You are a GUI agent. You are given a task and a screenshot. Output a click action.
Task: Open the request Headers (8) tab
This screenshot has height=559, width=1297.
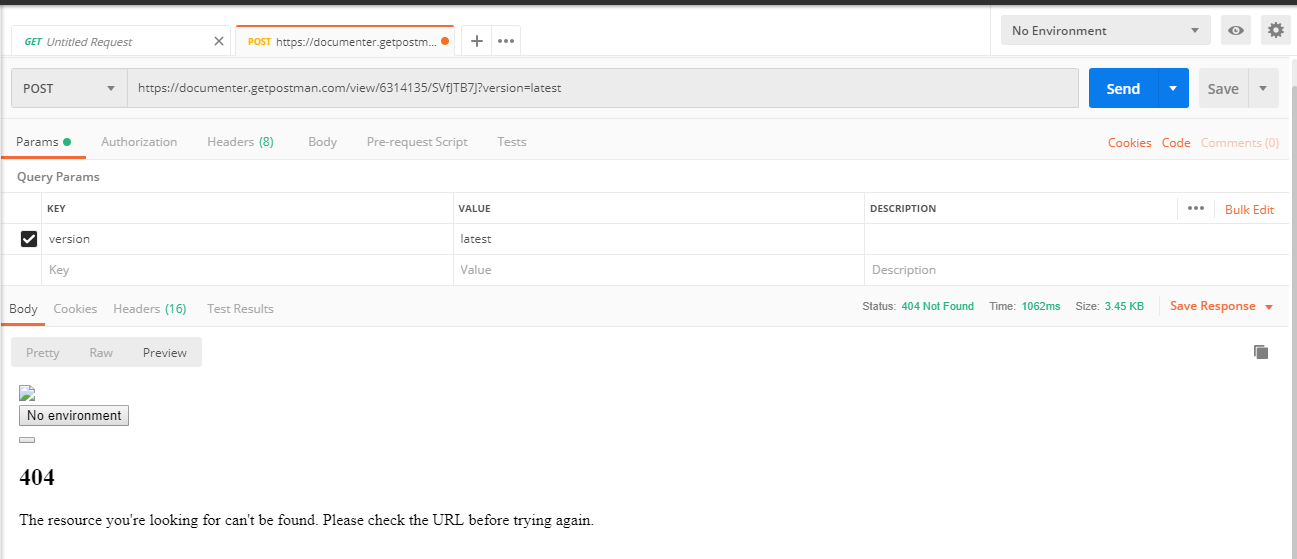[x=240, y=142]
